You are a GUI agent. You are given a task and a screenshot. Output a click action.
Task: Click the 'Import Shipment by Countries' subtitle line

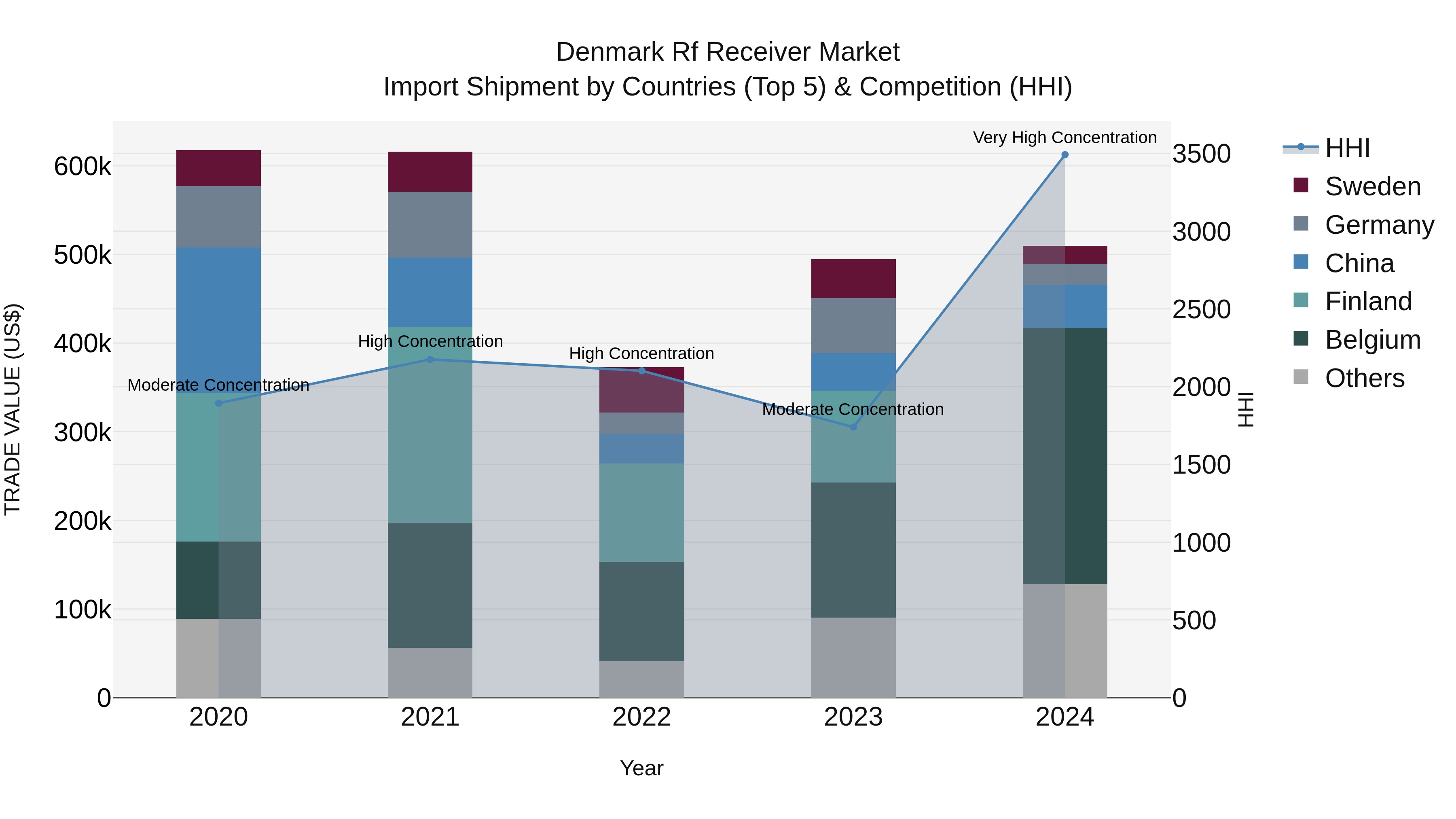[x=728, y=87]
